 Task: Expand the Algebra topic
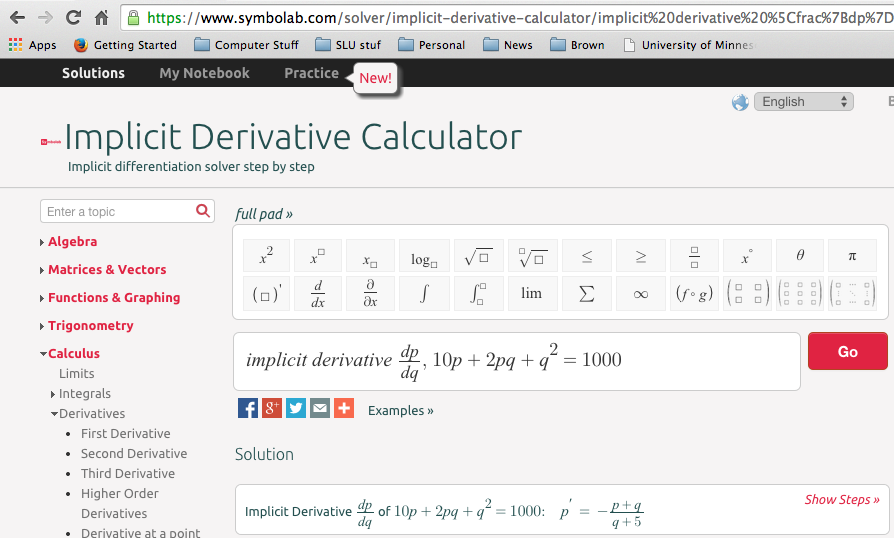pyautogui.click(x=72, y=242)
